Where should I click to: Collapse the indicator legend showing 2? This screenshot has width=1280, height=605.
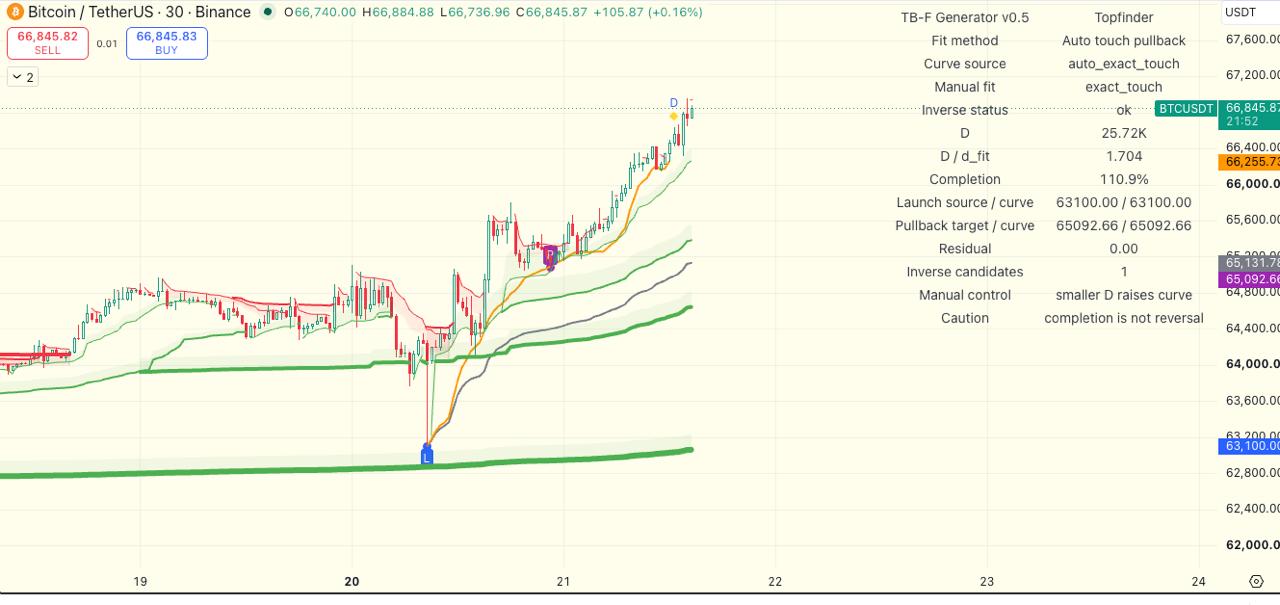(22, 77)
